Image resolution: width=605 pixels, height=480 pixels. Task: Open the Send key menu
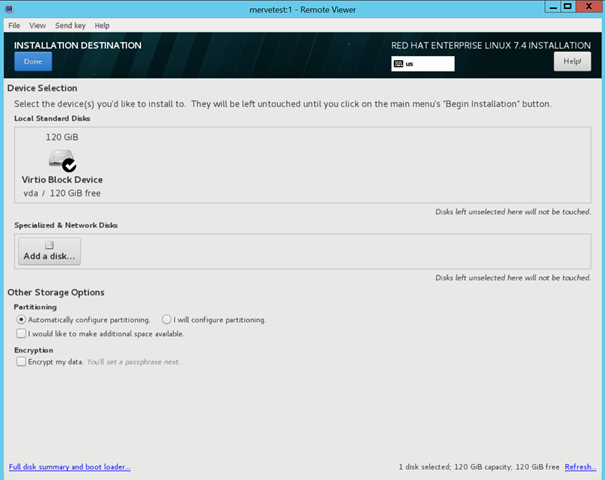coord(70,25)
